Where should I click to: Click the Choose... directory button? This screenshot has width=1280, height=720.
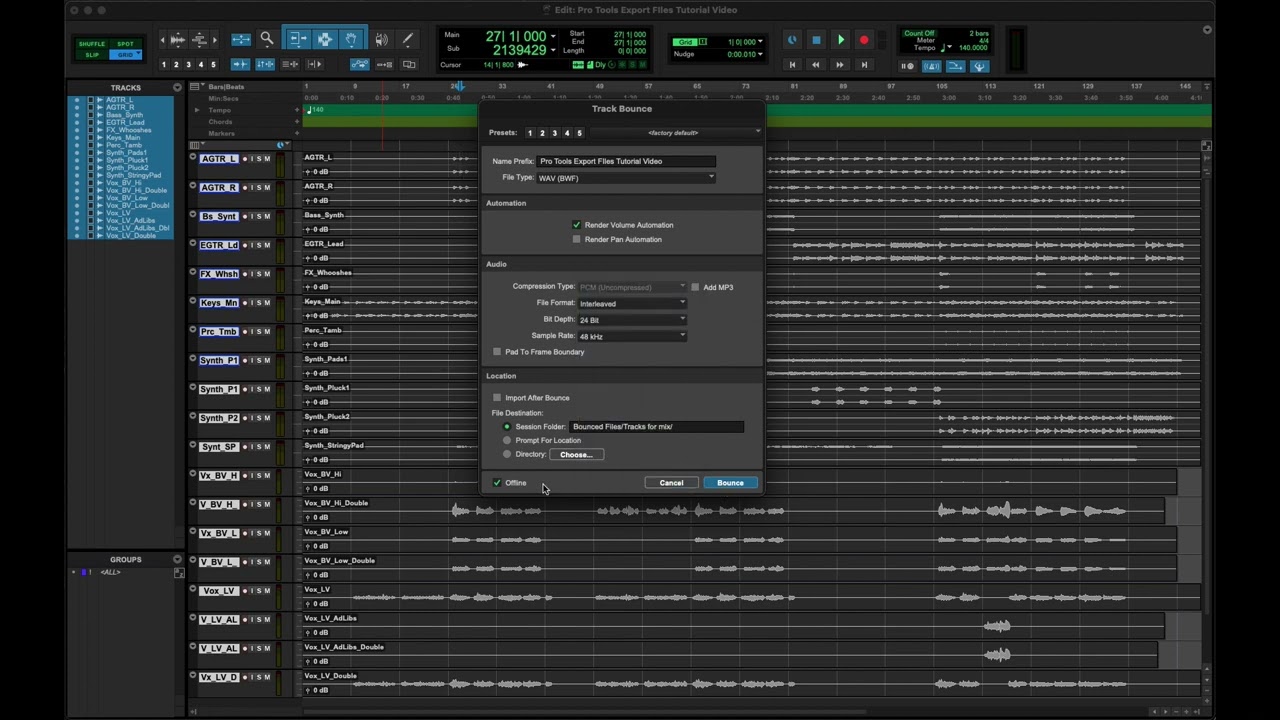pyautogui.click(x=576, y=455)
